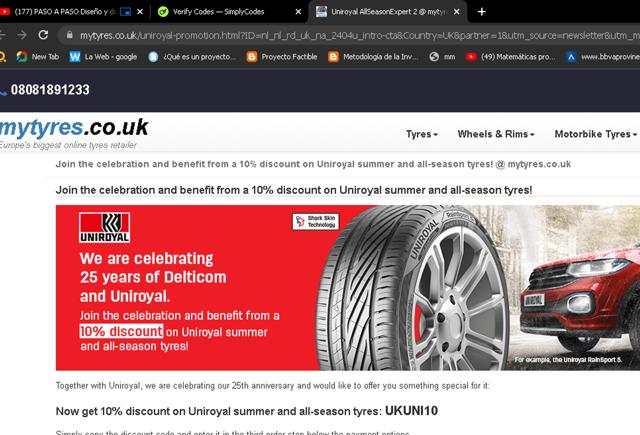Click the Uniroyal logo in the banner
The height and width of the screenshot is (435, 640).
coord(104,228)
